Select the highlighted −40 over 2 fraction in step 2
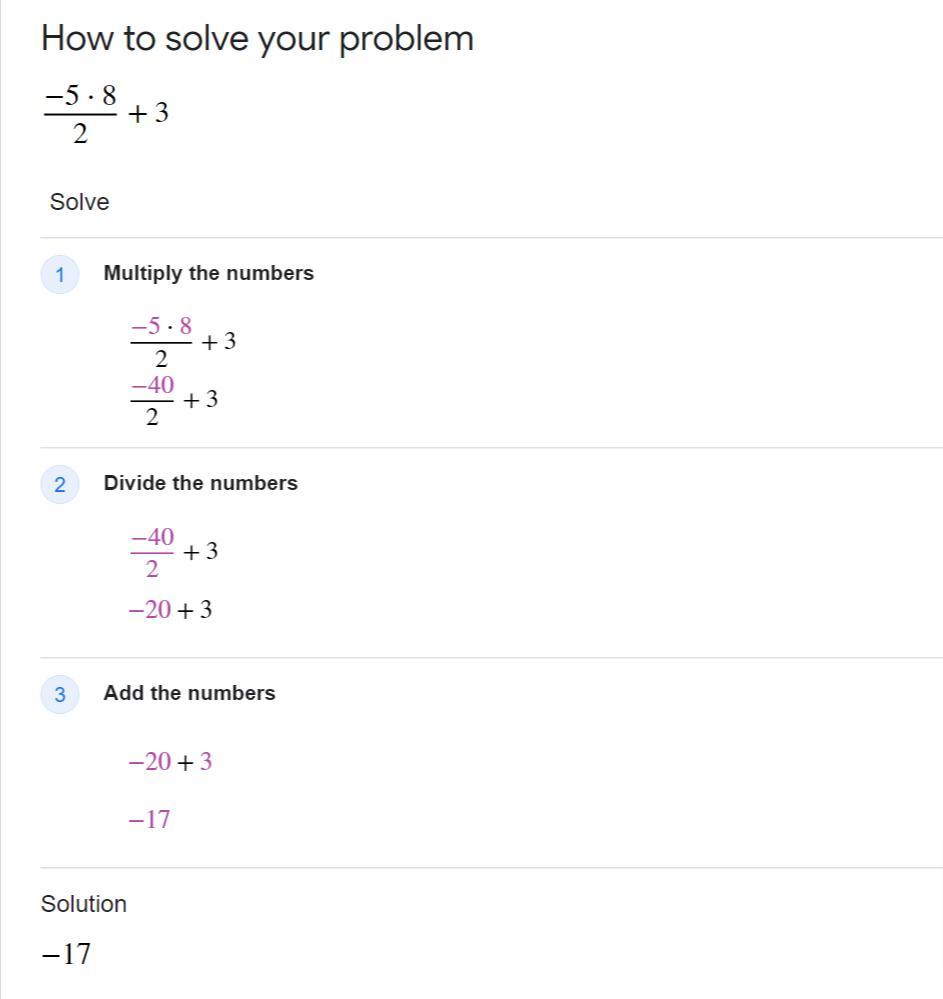 coord(152,552)
